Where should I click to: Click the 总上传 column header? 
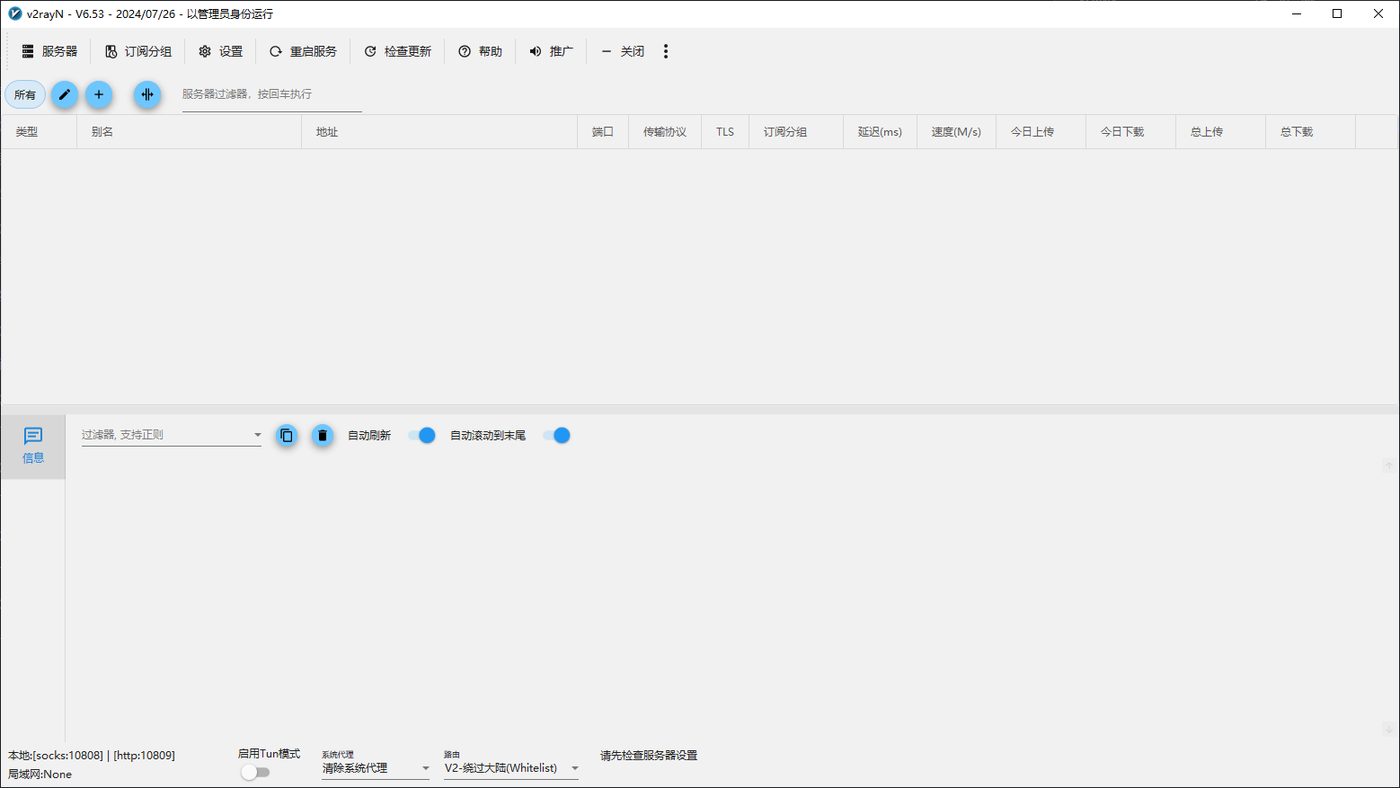coord(1221,132)
